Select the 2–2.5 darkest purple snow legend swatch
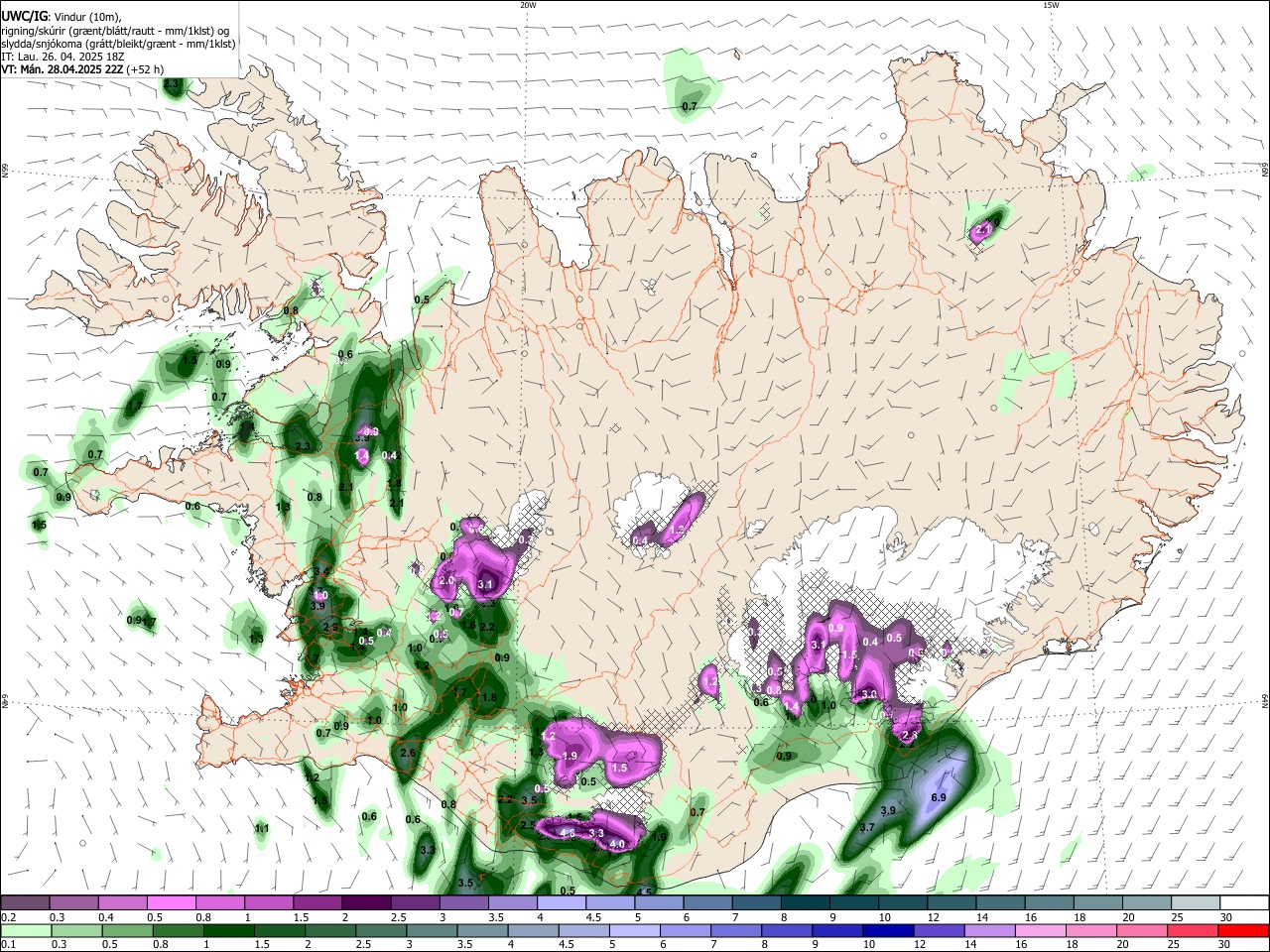 point(365,902)
